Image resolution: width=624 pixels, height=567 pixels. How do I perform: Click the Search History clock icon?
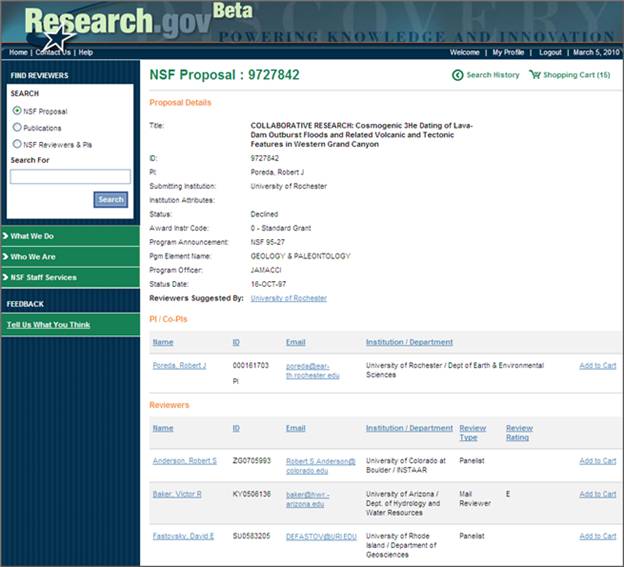click(458, 75)
